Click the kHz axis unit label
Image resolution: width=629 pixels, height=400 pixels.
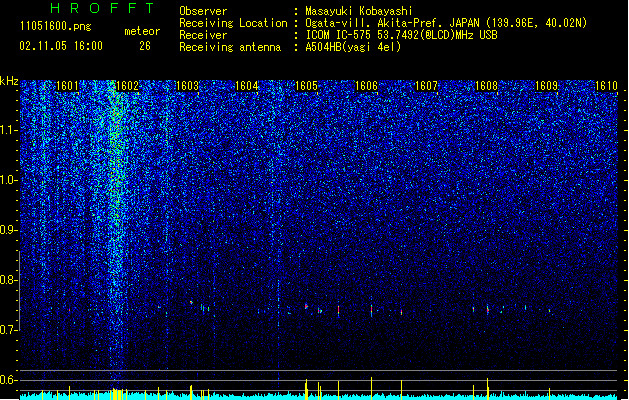coord(9,81)
